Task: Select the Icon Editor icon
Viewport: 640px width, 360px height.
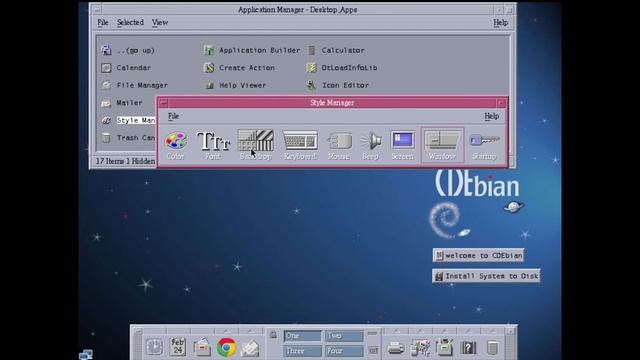Action: 311,85
